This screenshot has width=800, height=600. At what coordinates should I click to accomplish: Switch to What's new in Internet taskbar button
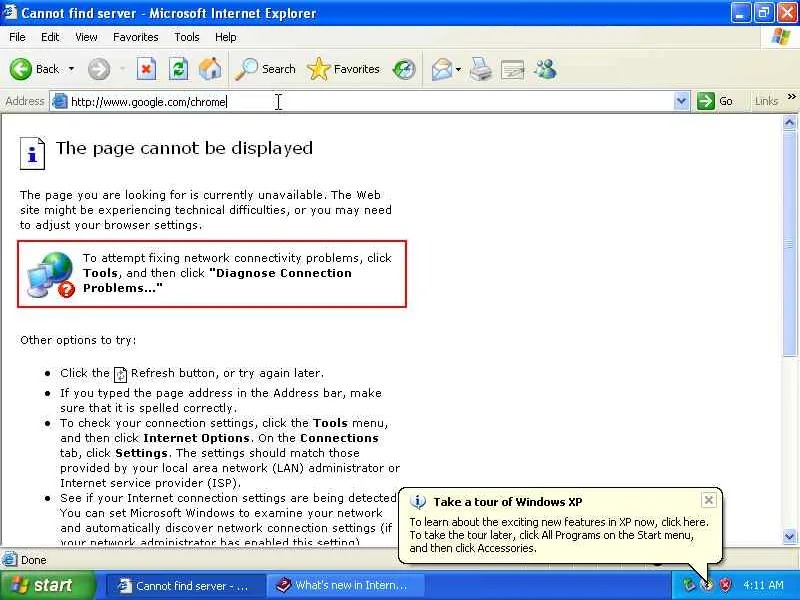click(347, 586)
